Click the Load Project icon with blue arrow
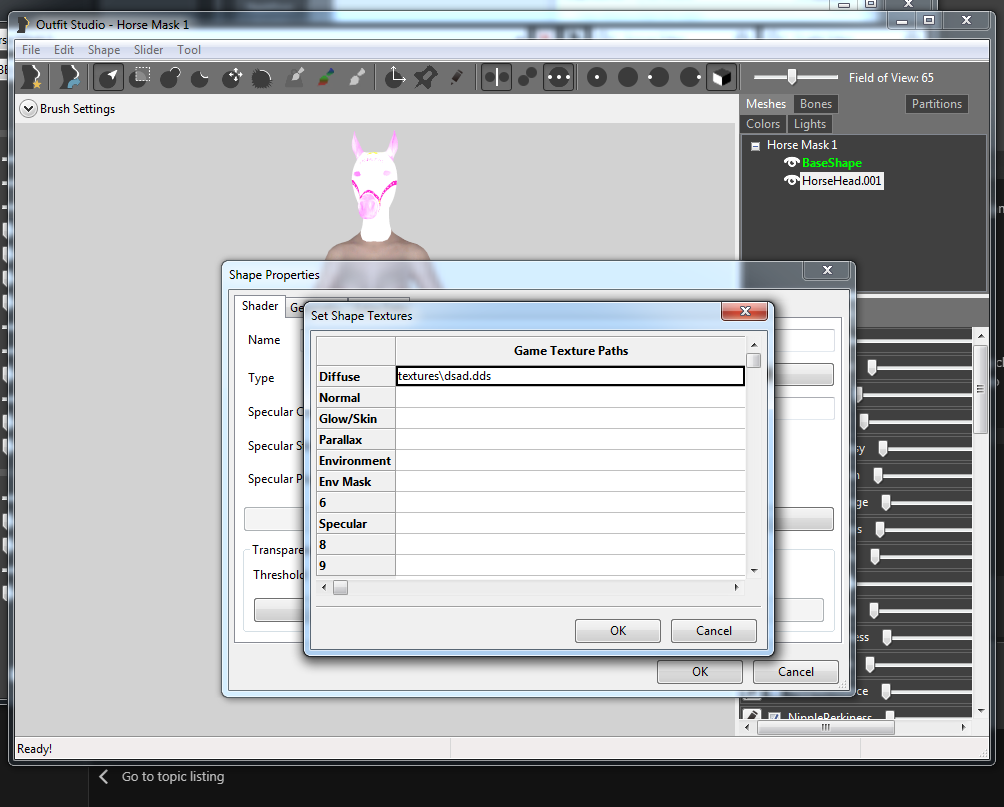 point(70,77)
